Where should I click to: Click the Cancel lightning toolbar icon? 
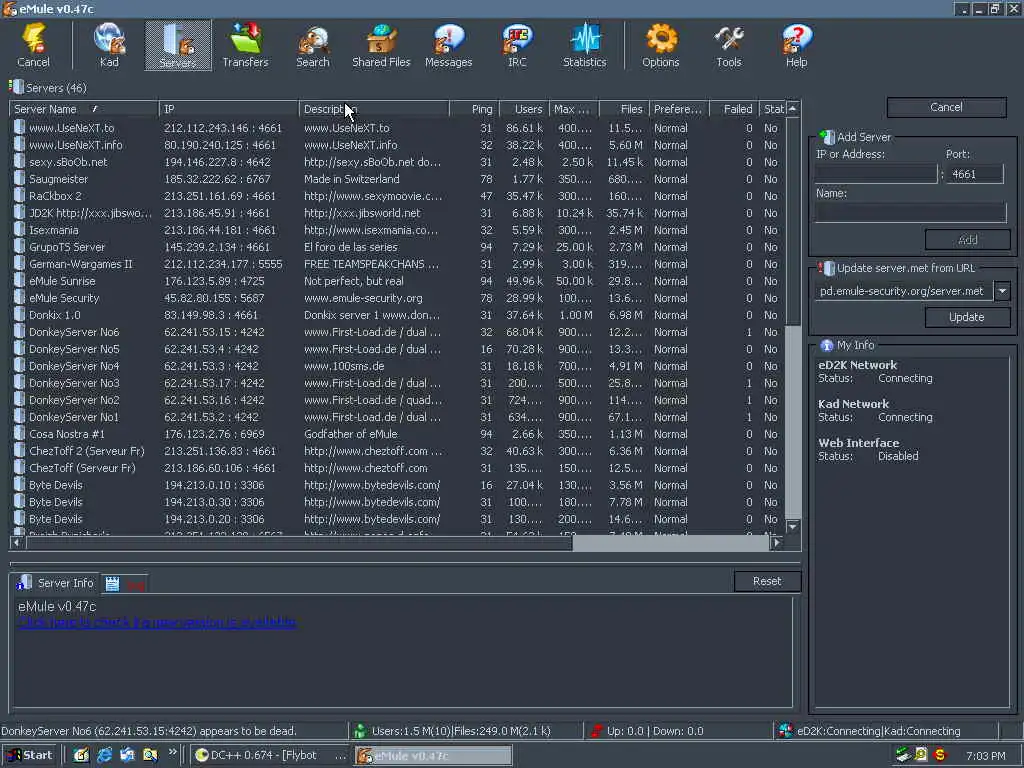33,45
